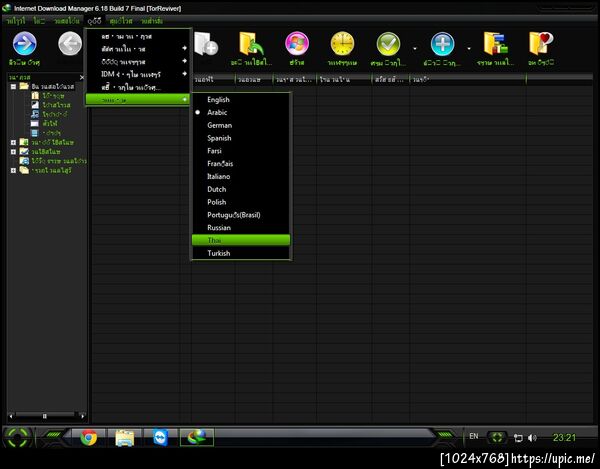This screenshot has width=600, height=469.
Task: Open the highlighted green language submenu entry
Action: pyautogui.click(x=138, y=99)
